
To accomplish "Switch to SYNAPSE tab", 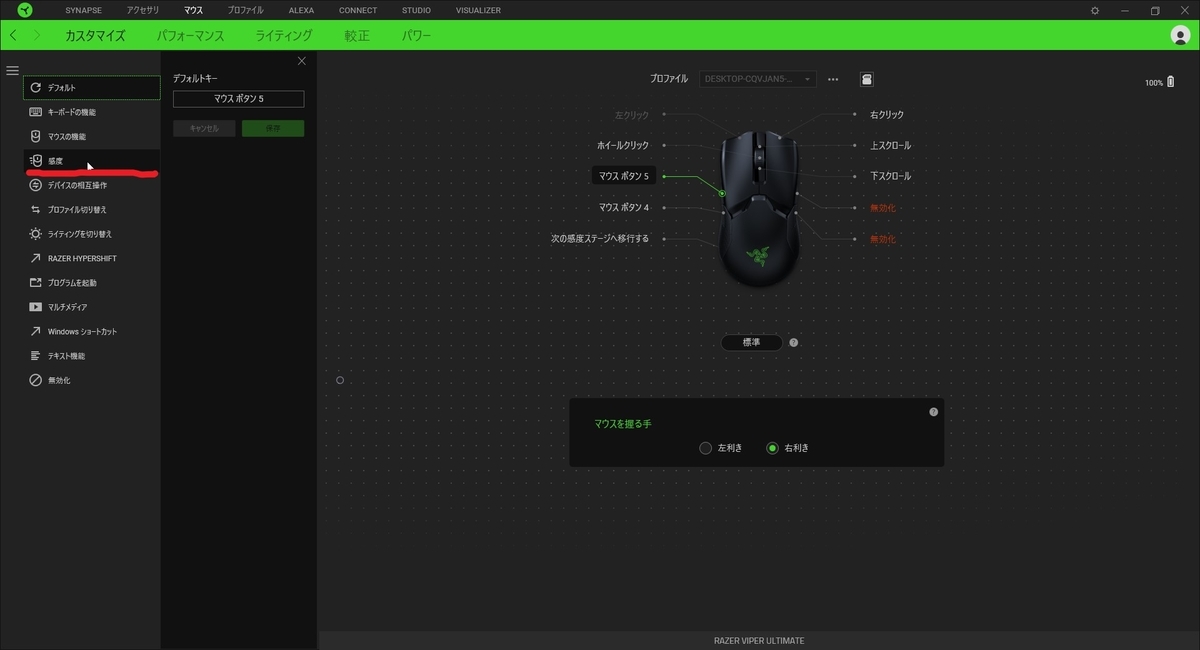I will tap(83, 10).
